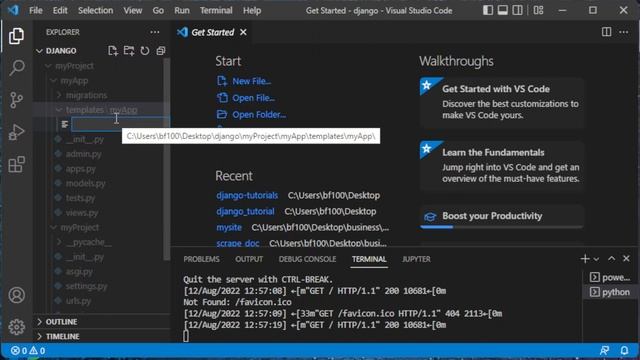Image resolution: width=640 pixels, height=360 pixels.
Task: Expand the OUTLINE section
Action: (61, 322)
